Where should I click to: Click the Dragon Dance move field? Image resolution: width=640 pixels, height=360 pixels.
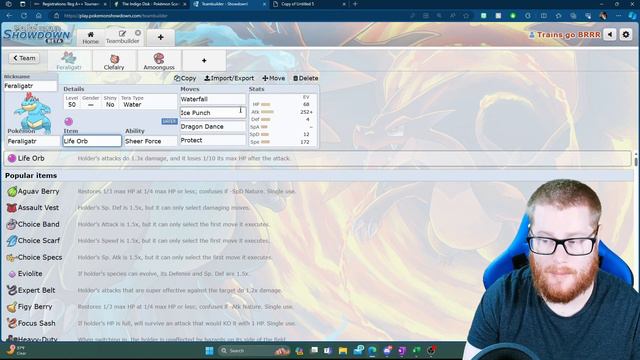213,127
